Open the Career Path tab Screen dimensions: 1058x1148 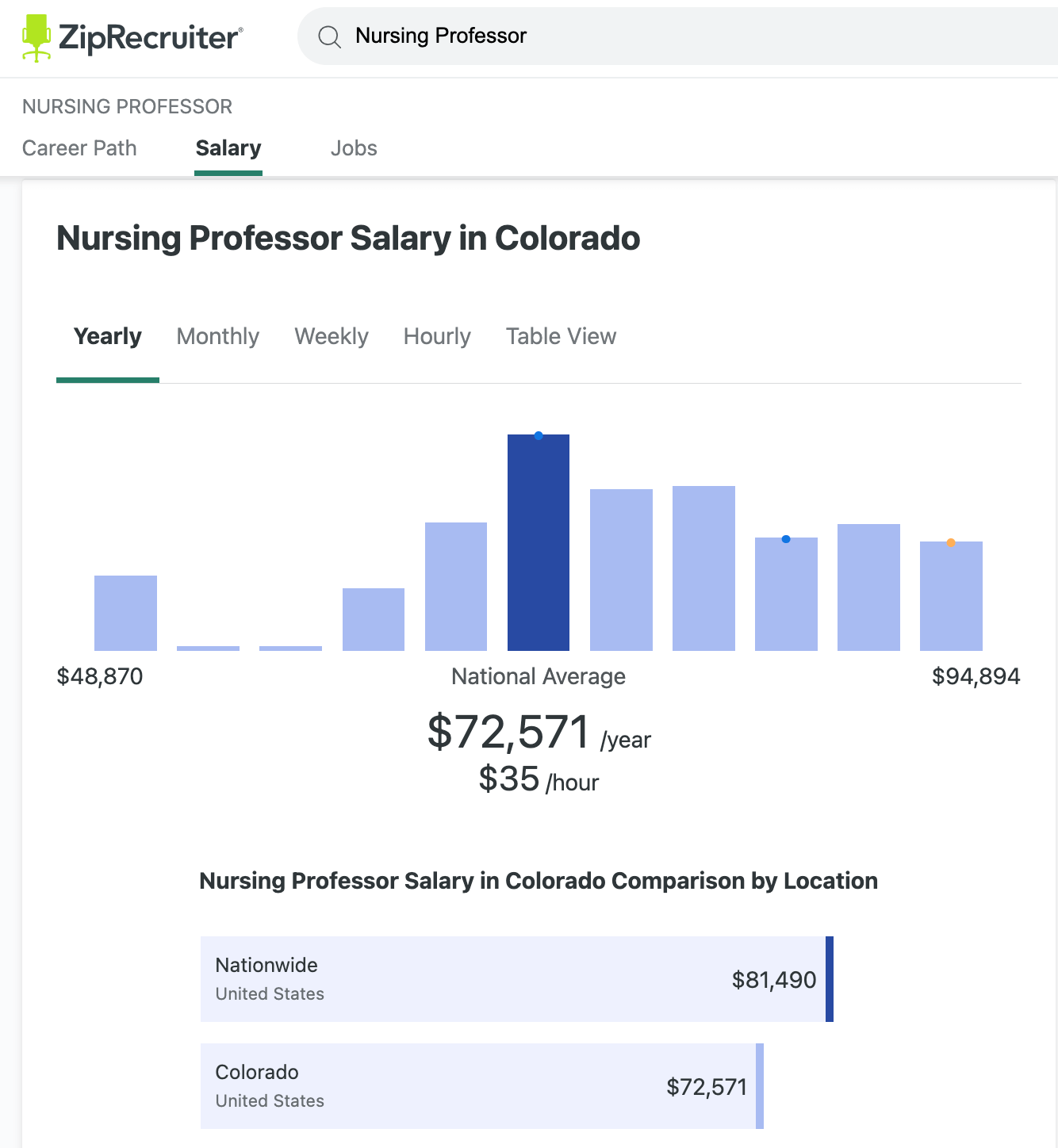tap(79, 148)
